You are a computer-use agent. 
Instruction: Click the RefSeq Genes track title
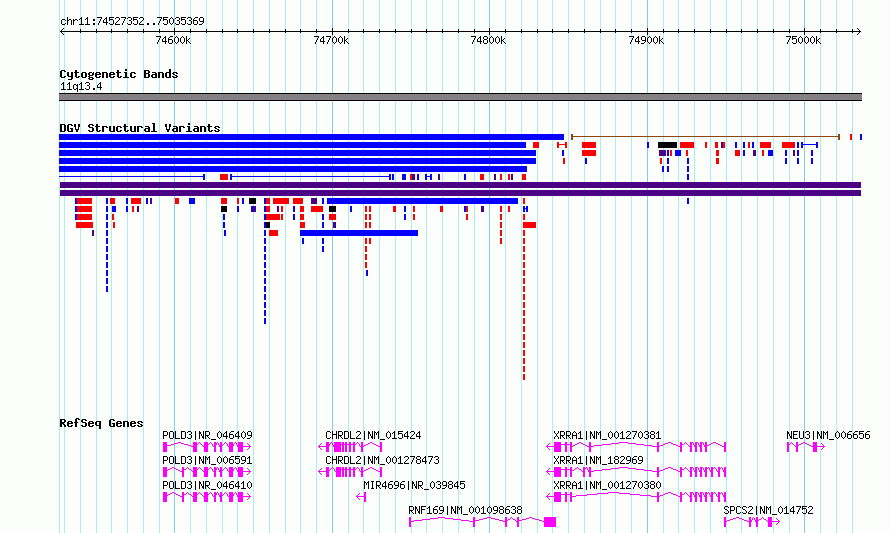point(101,423)
